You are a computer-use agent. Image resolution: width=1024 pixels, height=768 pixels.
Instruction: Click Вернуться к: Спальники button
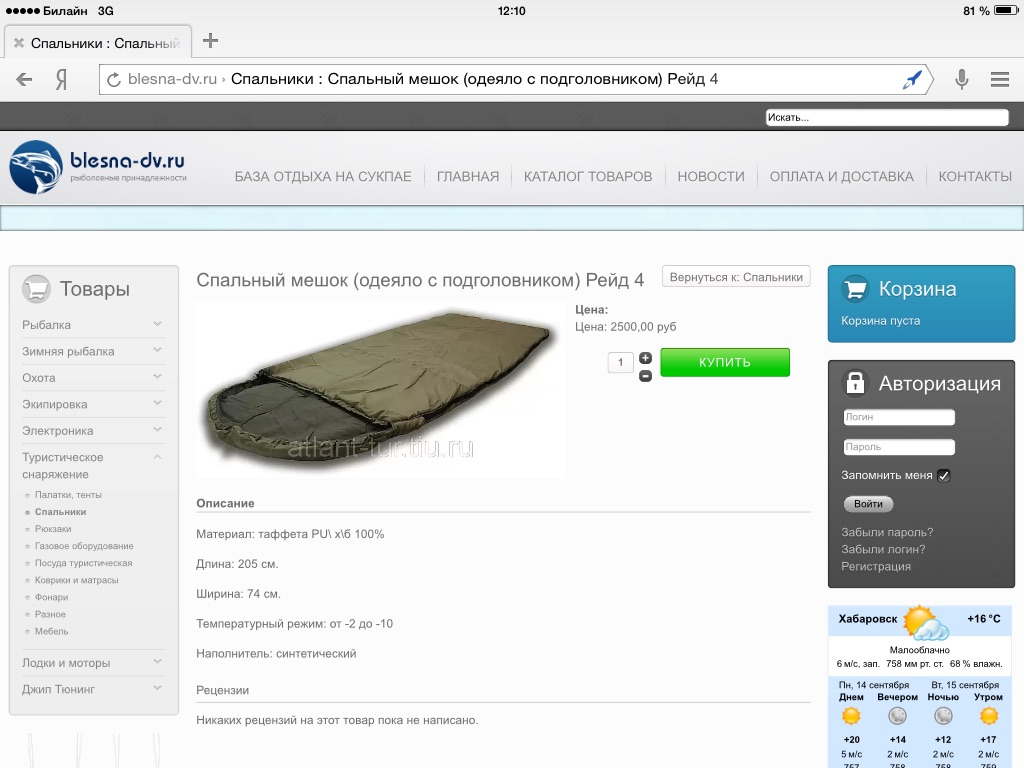[x=736, y=277]
